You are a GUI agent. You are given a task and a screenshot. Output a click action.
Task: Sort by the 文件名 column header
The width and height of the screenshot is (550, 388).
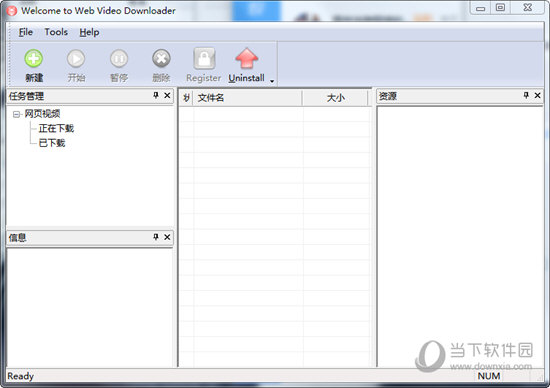[x=248, y=98]
